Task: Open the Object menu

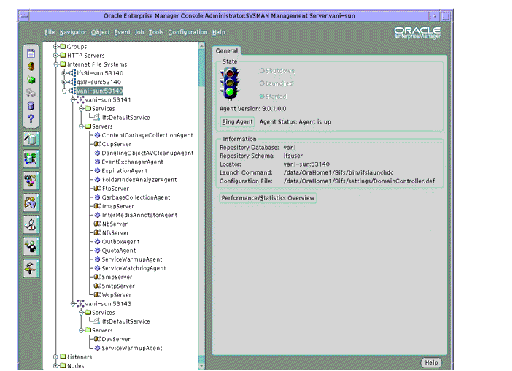Action: click(x=100, y=32)
